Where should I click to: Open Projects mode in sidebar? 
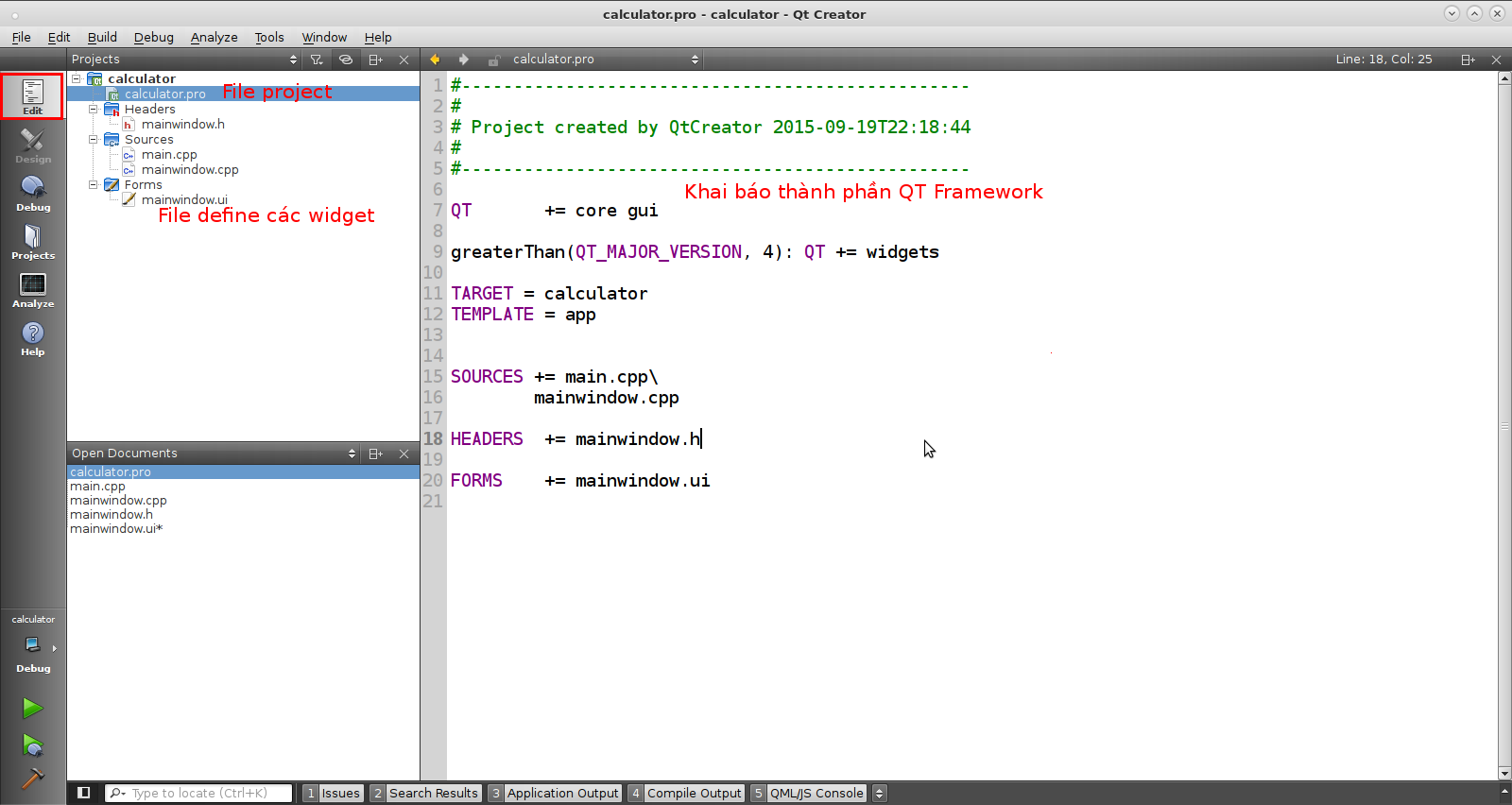33,241
